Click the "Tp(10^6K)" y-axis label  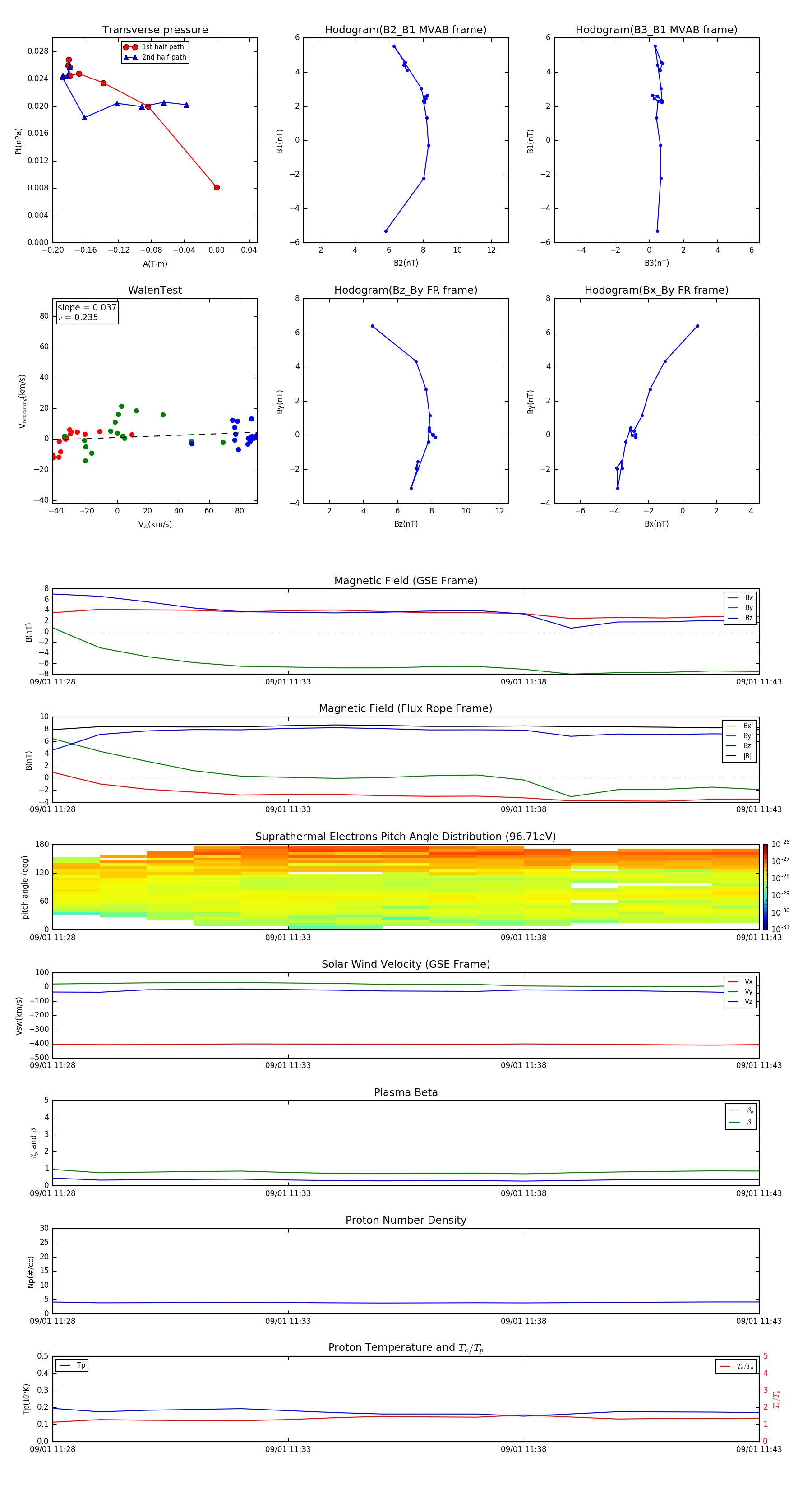coord(26,1399)
